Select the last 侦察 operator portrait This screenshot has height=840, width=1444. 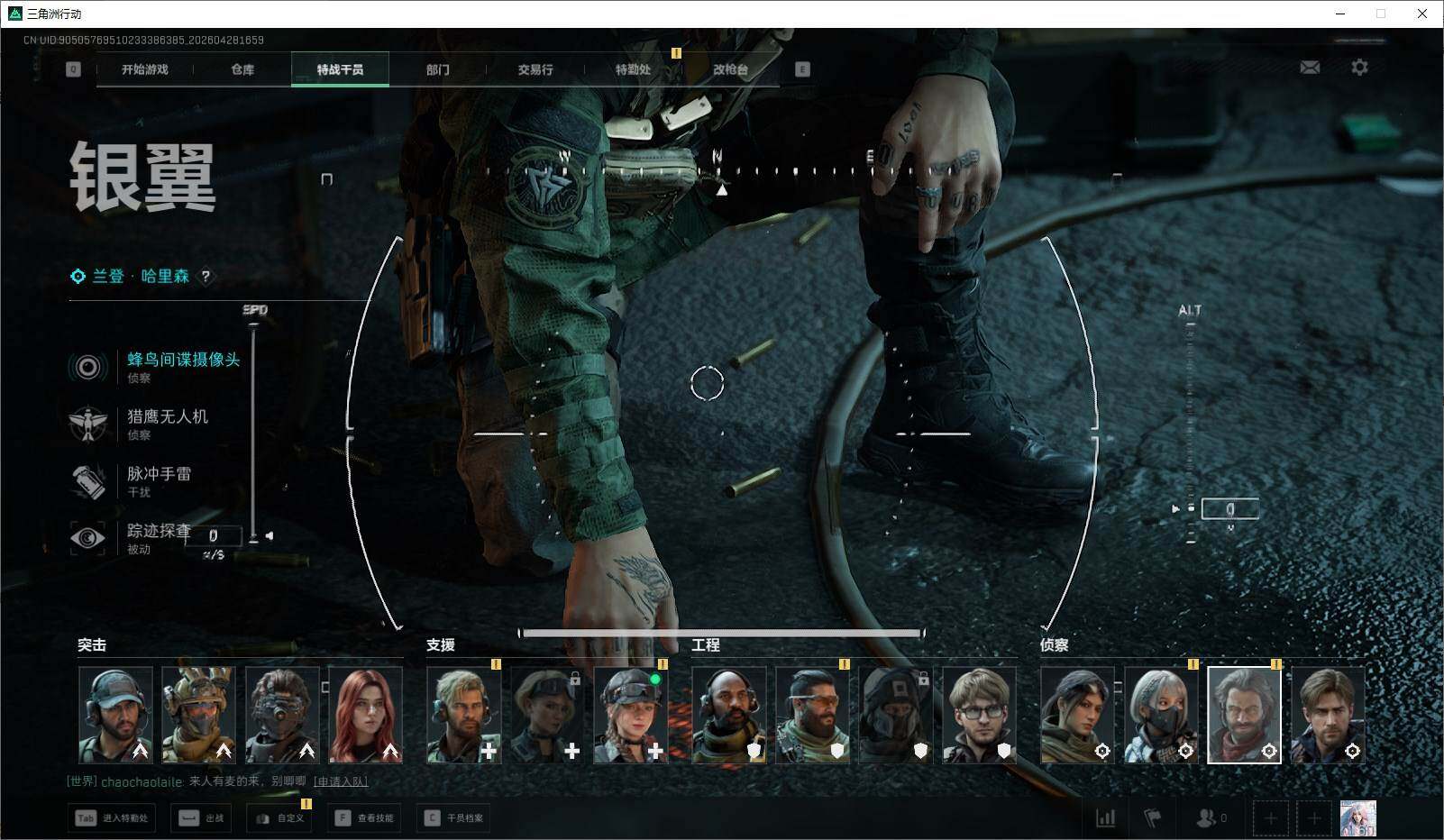coord(1328,715)
